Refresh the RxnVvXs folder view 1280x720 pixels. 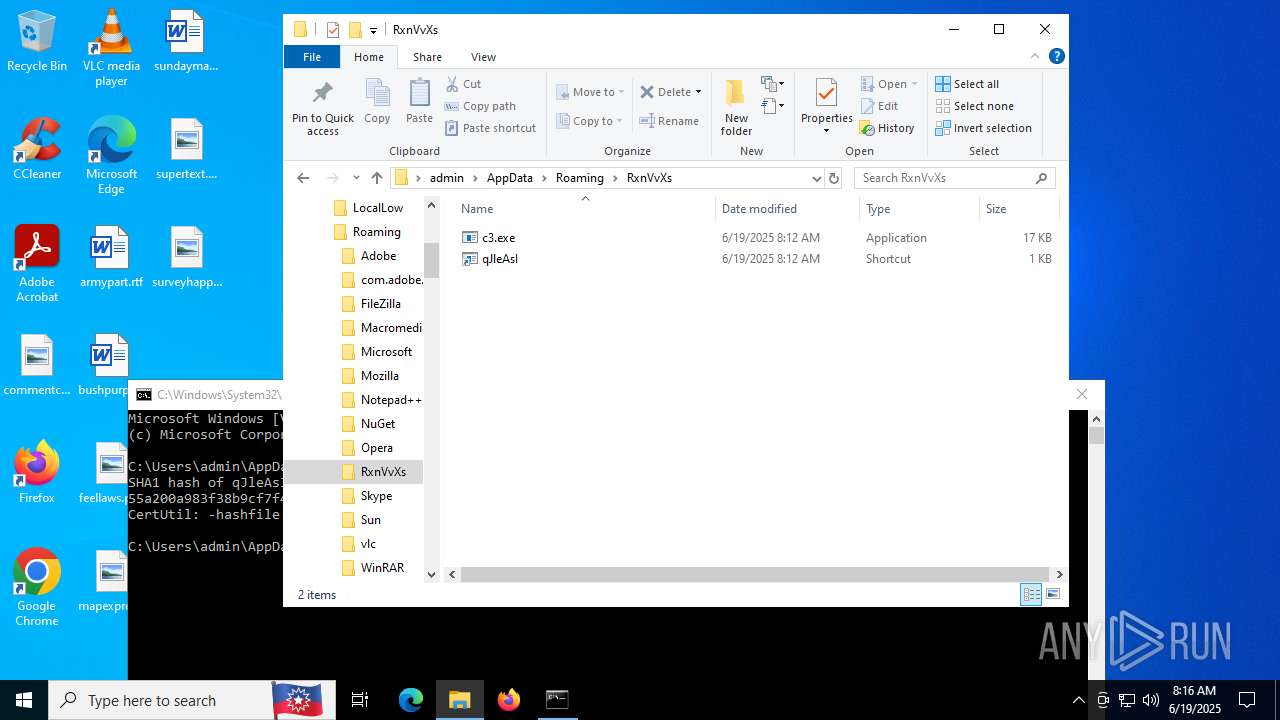[x=834, y=178]
